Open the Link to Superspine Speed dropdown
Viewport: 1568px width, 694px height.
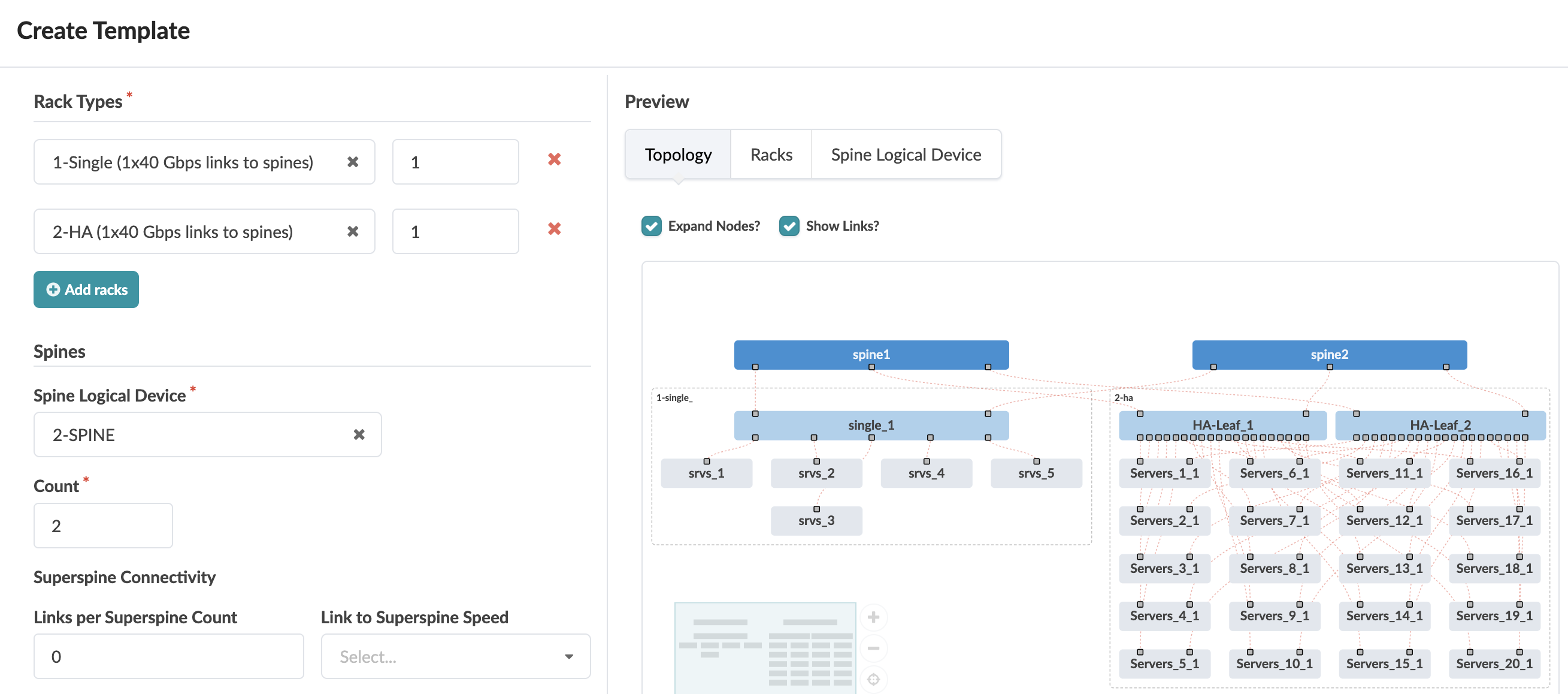point(455,656)
